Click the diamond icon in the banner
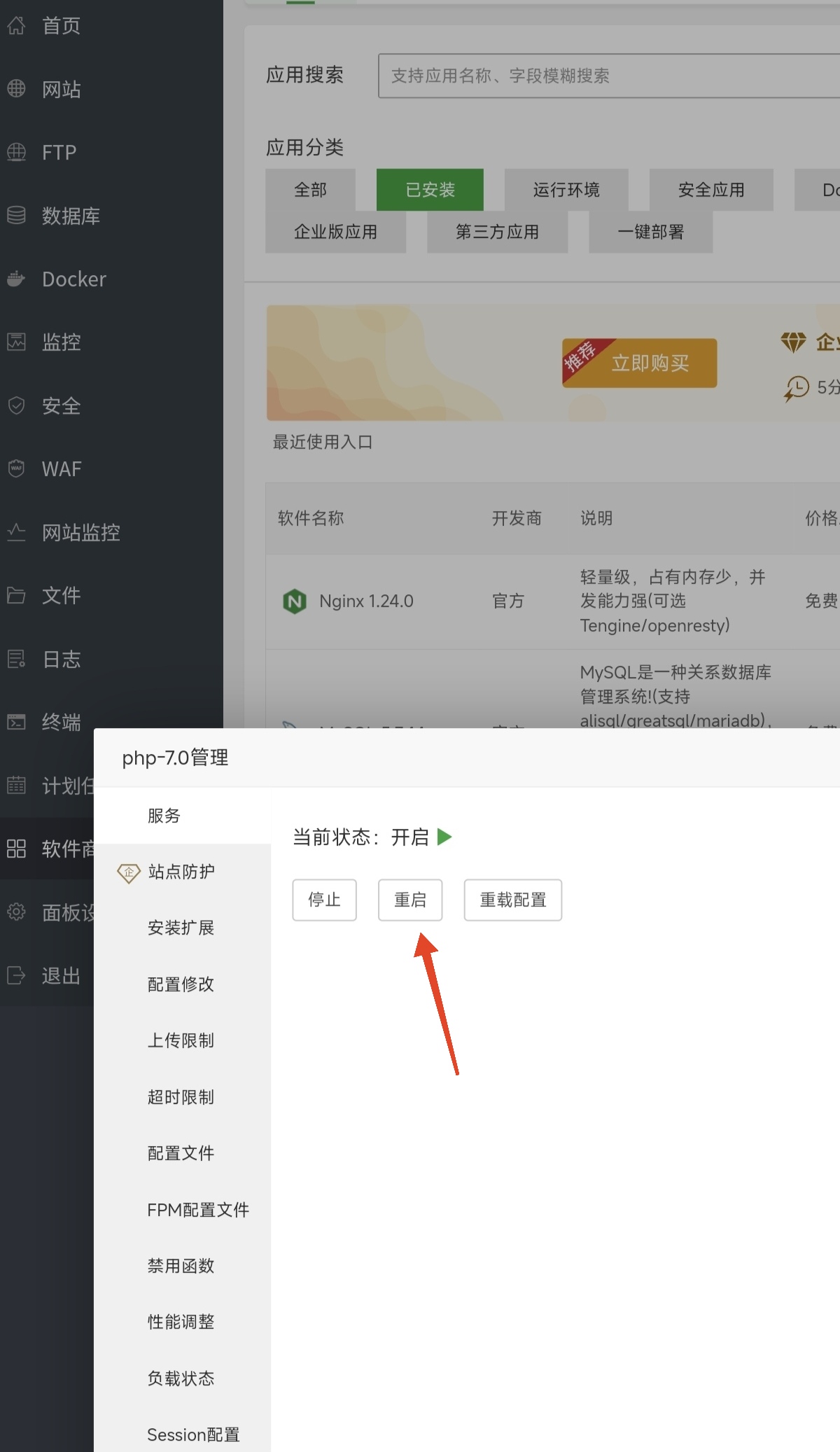Screen dimensions: 840x1452 point(794,342)
